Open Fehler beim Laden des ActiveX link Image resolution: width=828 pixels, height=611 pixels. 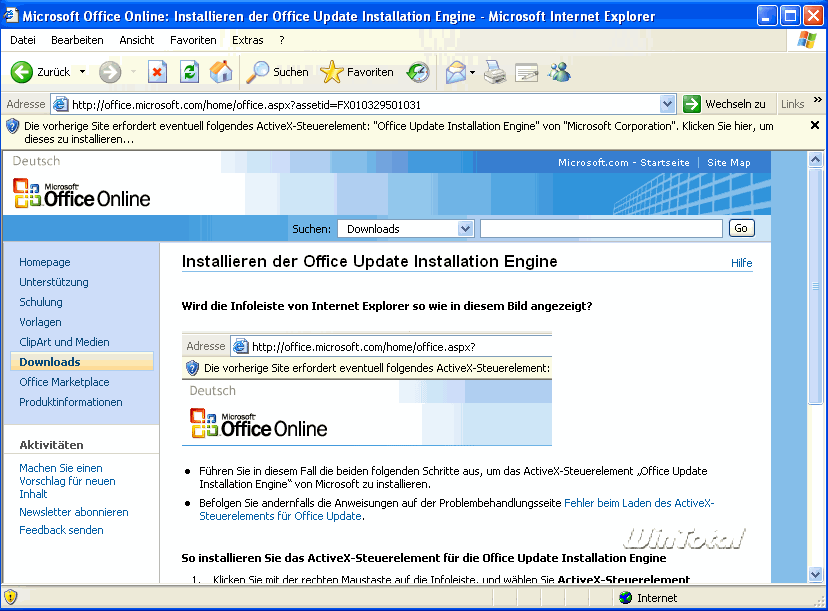click(x=639, y=503)
